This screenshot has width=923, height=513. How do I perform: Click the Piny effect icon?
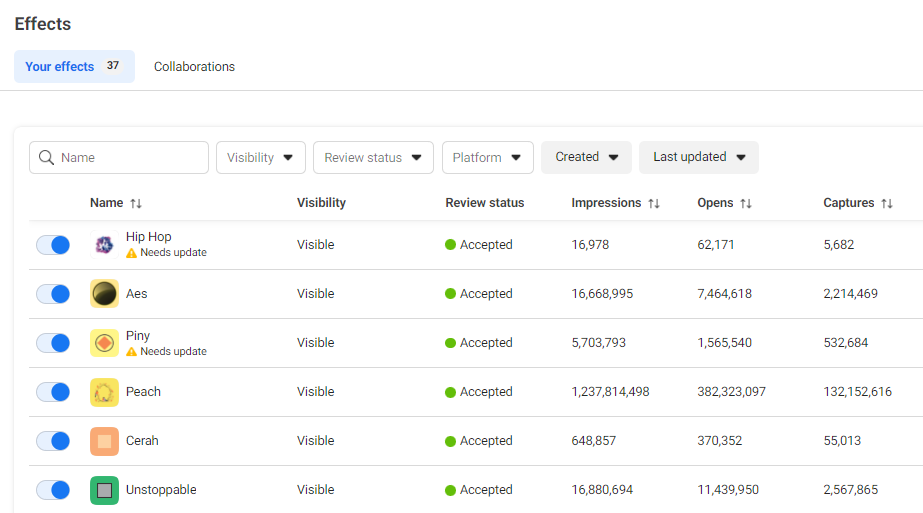click(x=104, y=343)
